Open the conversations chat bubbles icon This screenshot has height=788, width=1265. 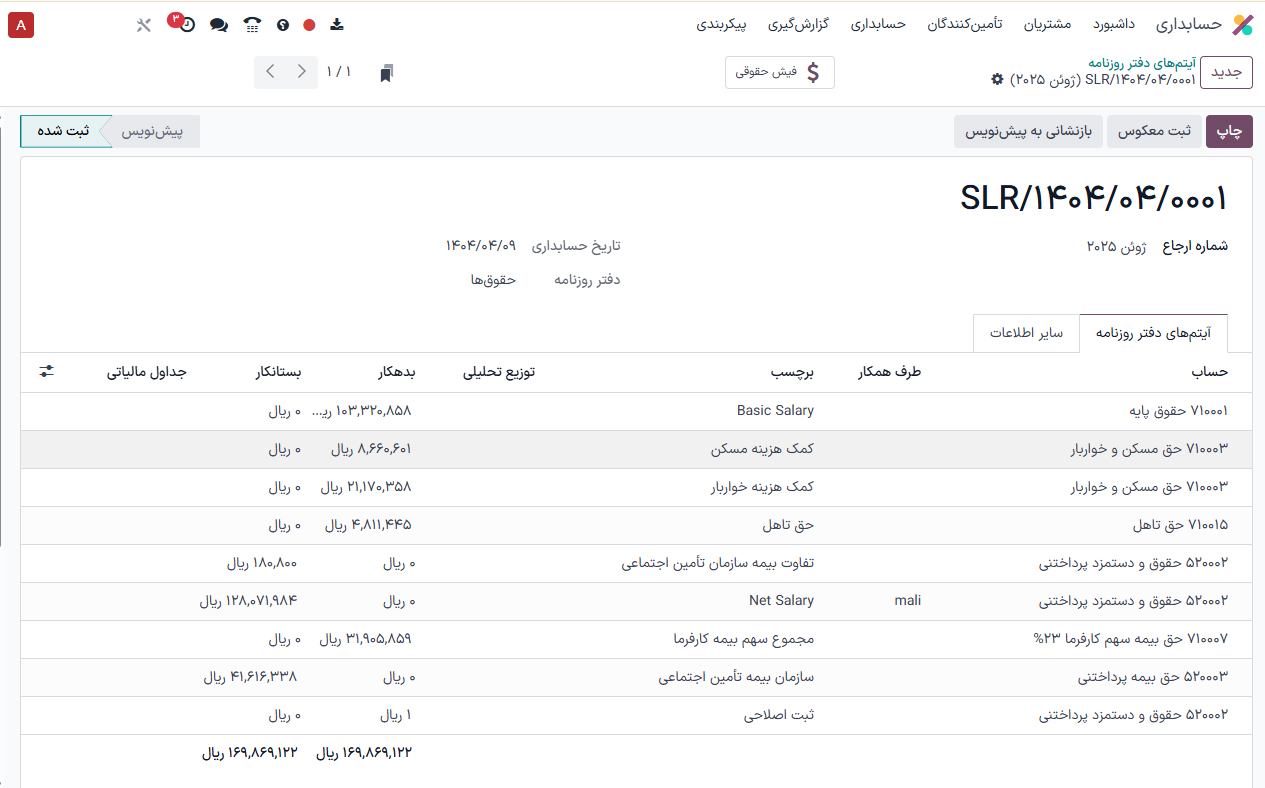(219, 25)
